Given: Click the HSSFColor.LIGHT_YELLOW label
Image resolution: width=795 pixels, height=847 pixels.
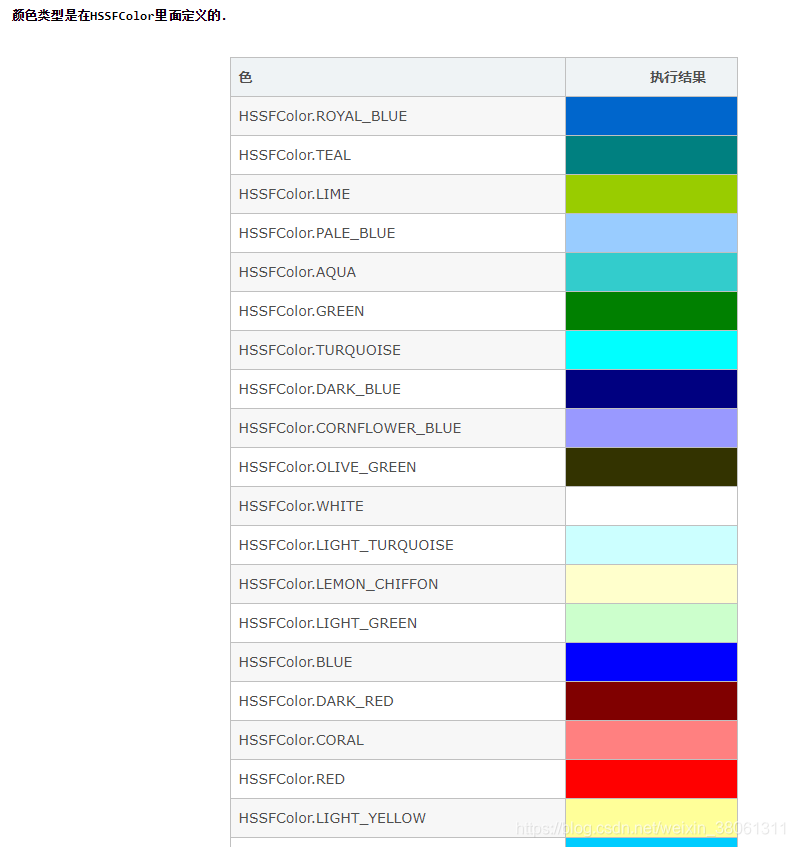Looking at the screenshot, I should [x=332, y=818].
